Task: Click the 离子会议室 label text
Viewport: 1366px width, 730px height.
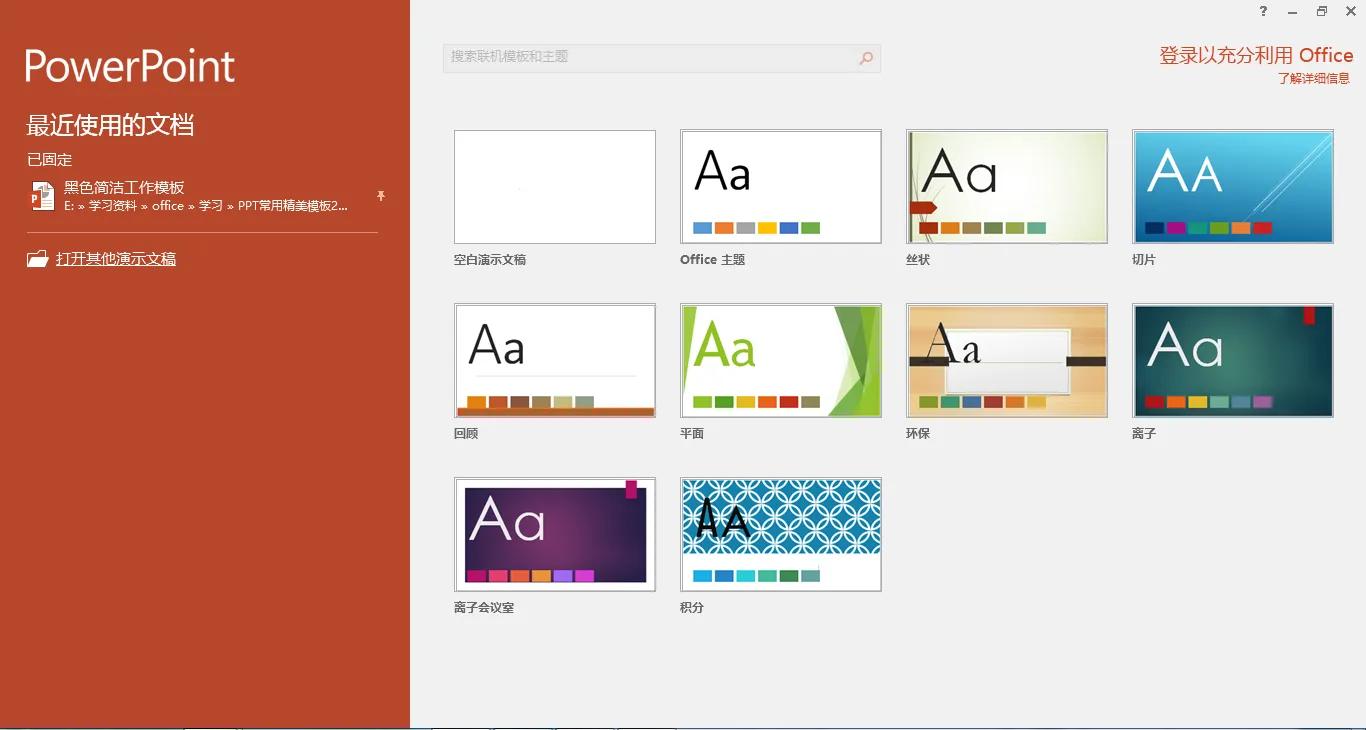Action: [484, 608]
